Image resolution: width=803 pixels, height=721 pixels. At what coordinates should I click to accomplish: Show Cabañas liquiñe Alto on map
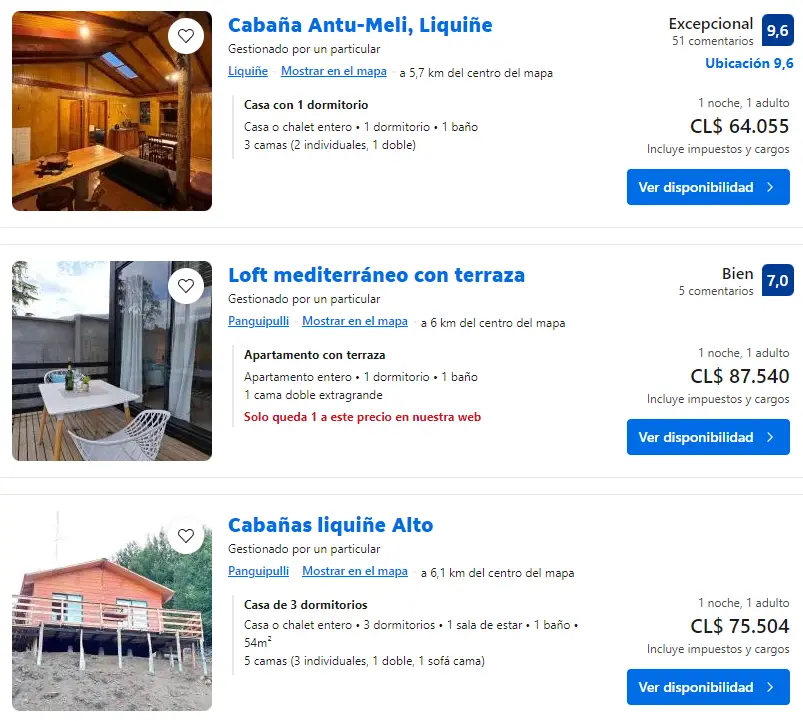[x=354, y=572]
